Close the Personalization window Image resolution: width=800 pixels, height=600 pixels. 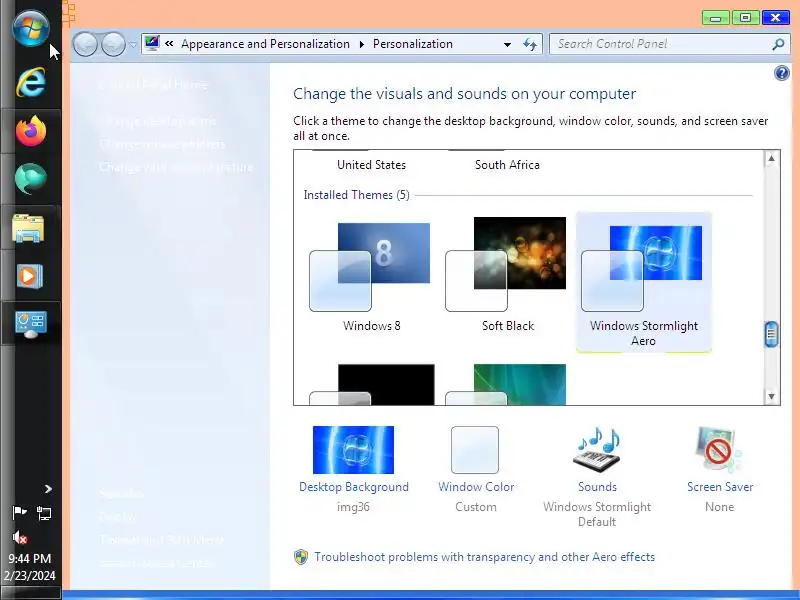pyautogui.click(x=776, y=18)
